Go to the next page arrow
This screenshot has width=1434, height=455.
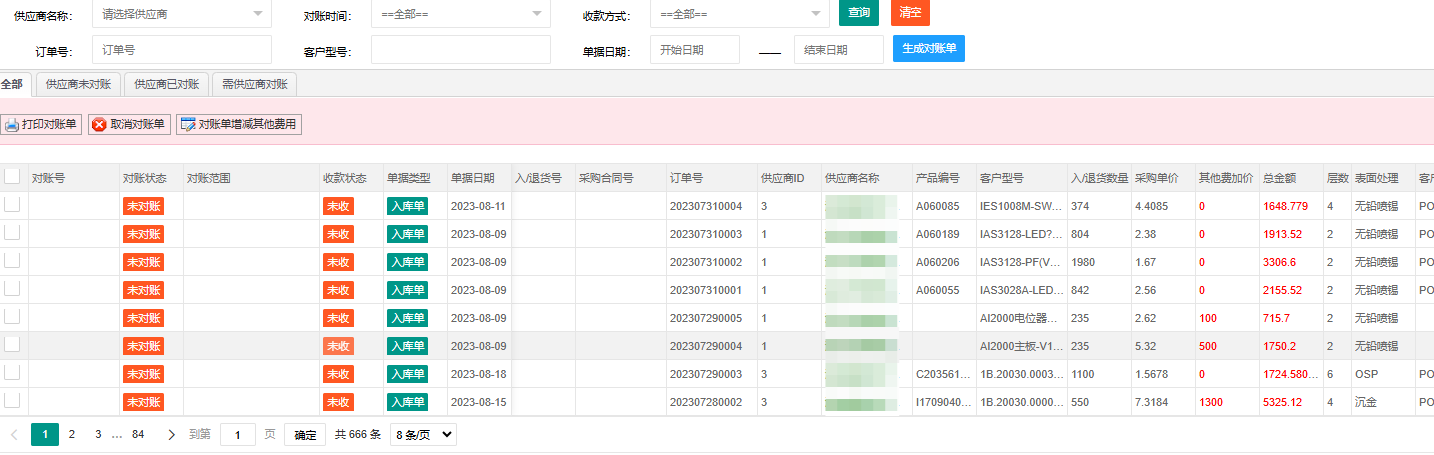tap(172, 435)
